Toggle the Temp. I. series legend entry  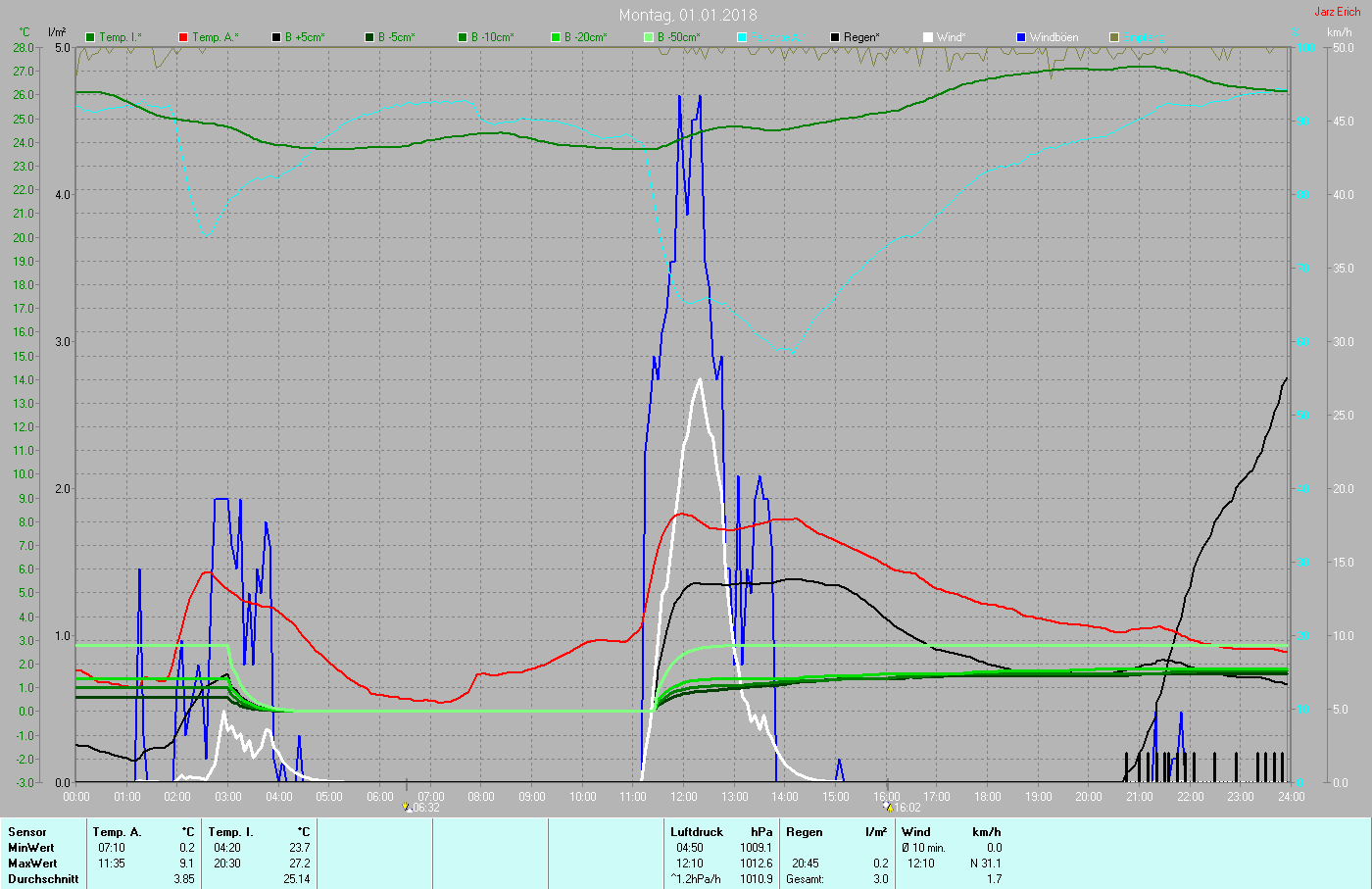pyautogui.click(x=120, y=37)
